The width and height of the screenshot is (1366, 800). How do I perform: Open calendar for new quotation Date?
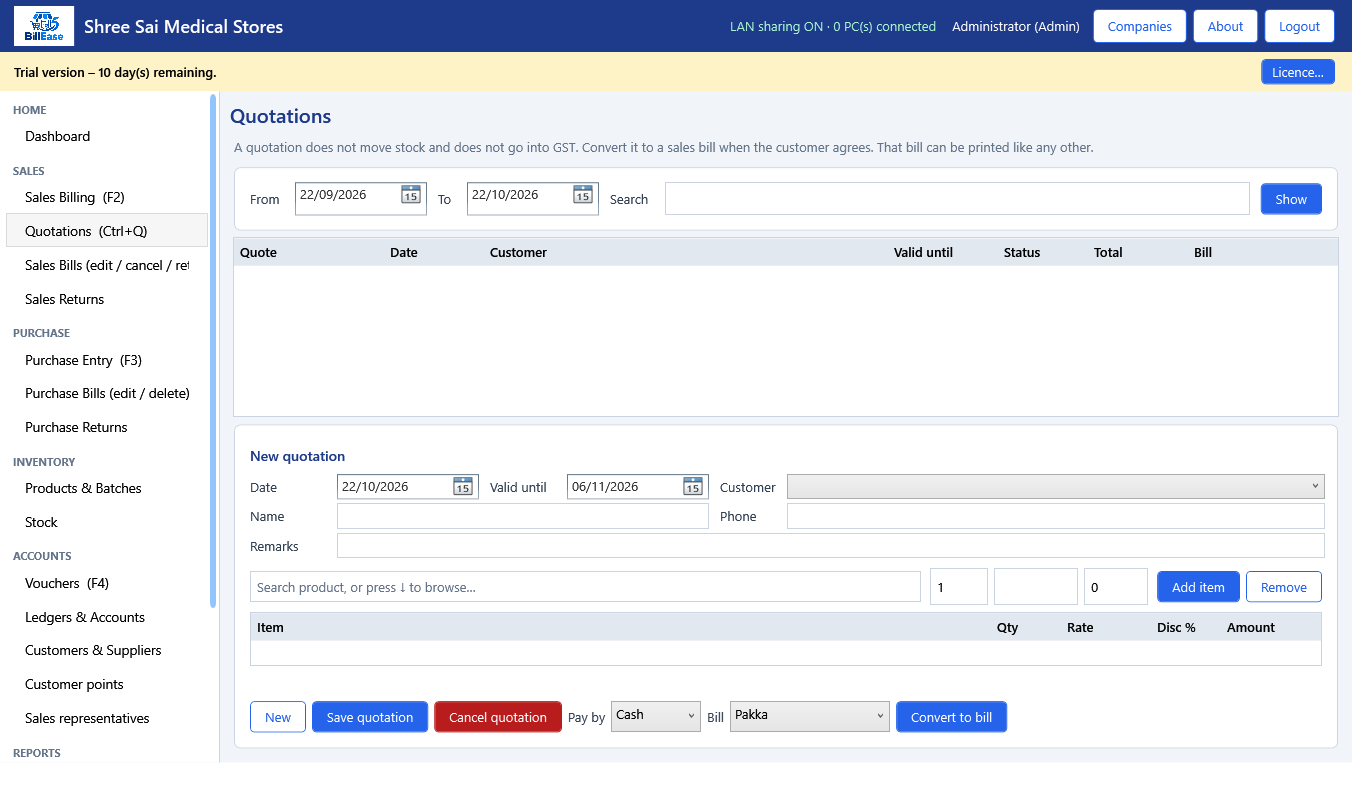point(463,487)
